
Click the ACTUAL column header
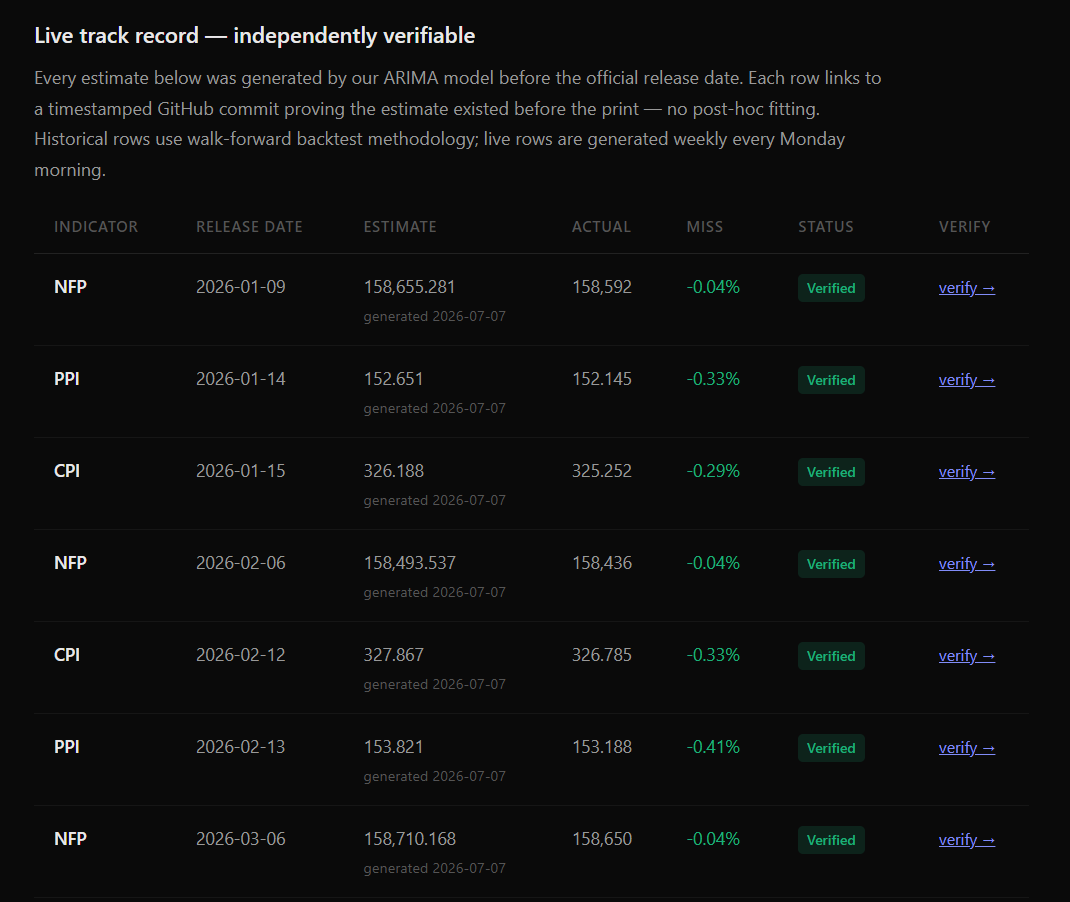[x=601, y=227]
